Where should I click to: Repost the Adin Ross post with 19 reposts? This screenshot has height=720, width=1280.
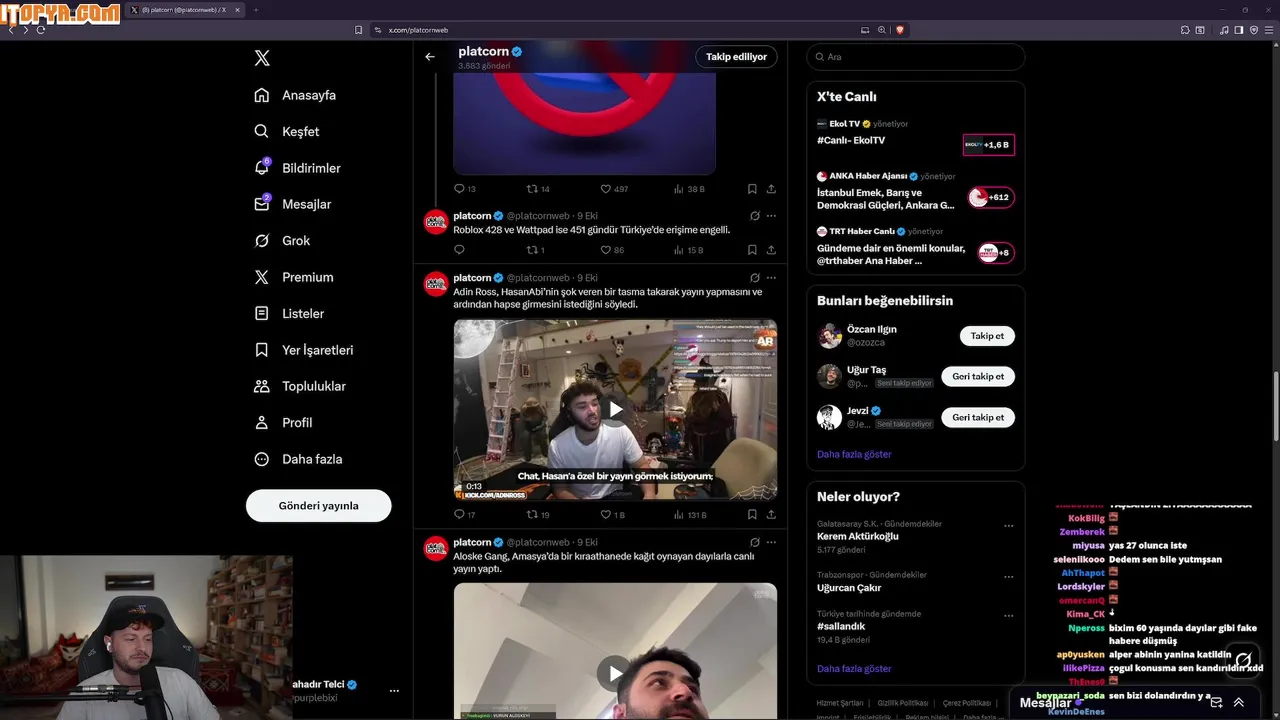(538, 515)
